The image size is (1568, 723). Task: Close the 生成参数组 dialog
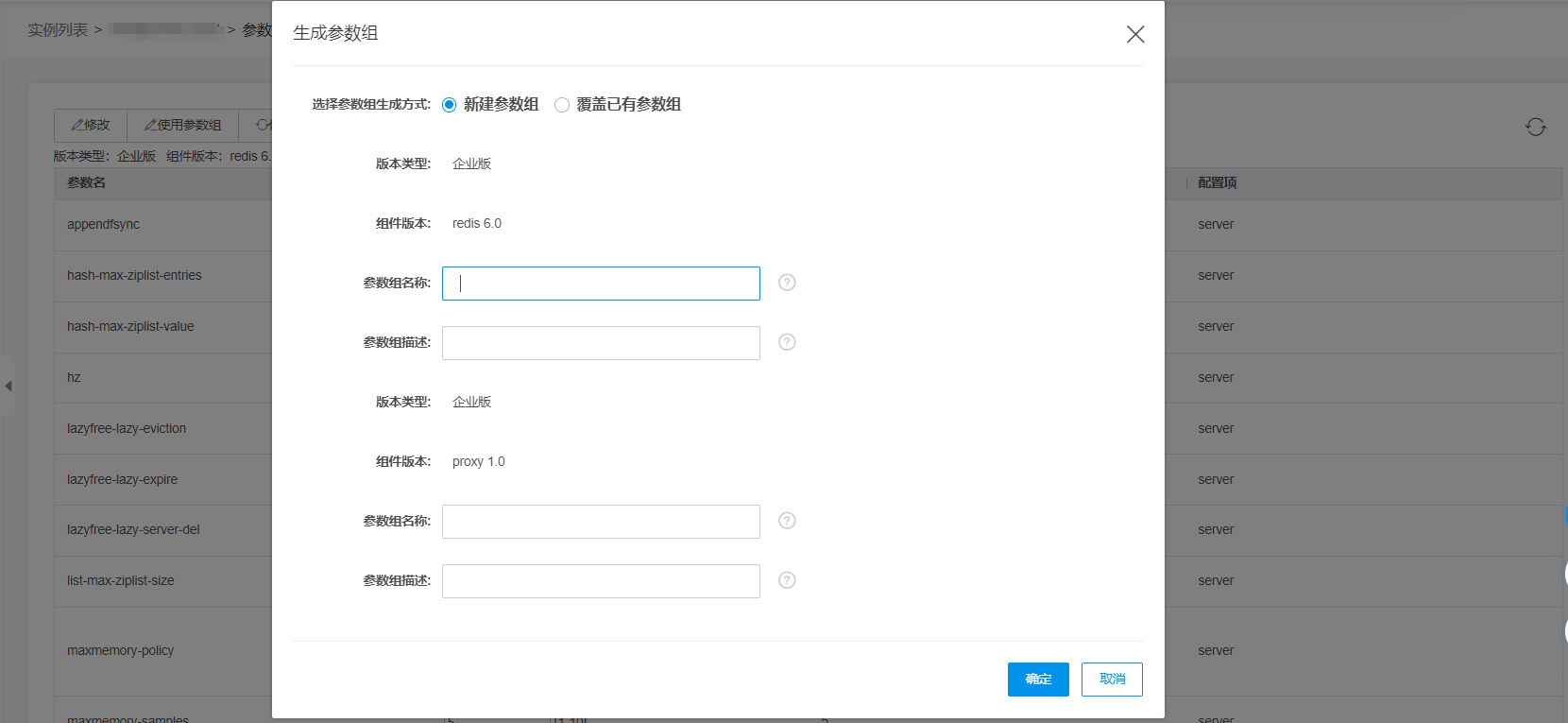[x=1135, y=35]
